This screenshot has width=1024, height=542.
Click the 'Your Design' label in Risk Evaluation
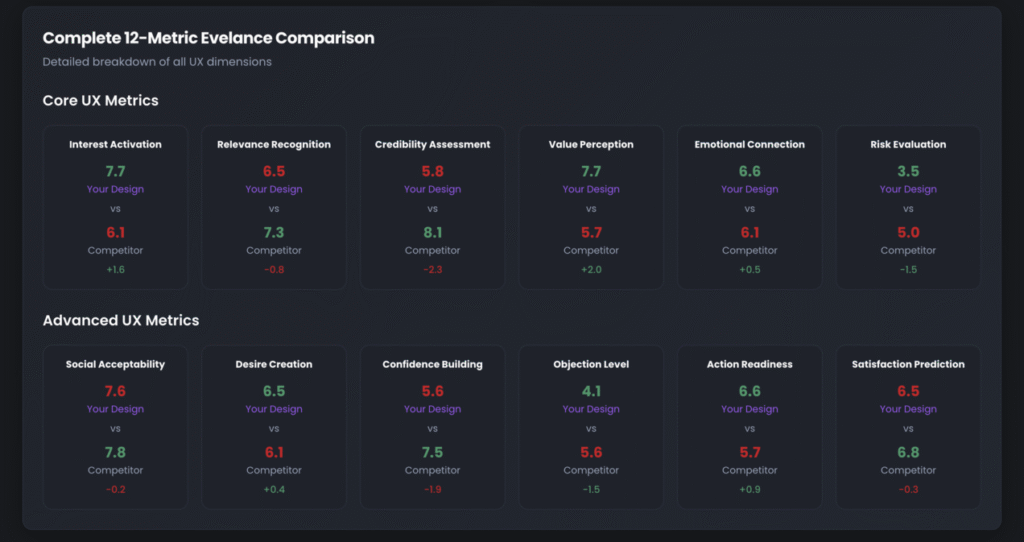908,189
